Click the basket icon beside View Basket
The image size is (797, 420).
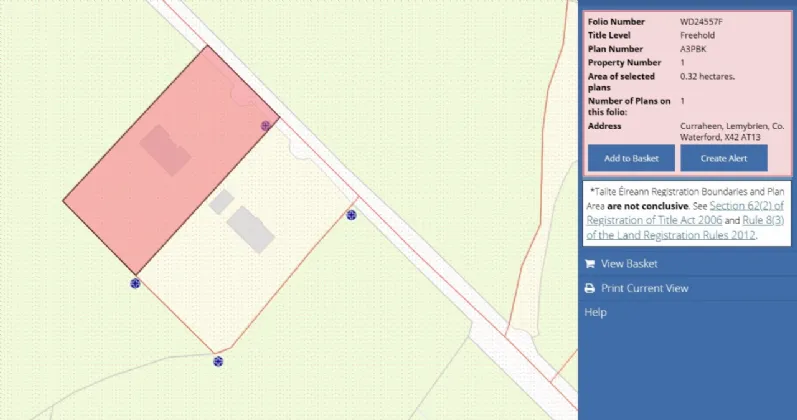pyautogui.click(x=590, y=264)
